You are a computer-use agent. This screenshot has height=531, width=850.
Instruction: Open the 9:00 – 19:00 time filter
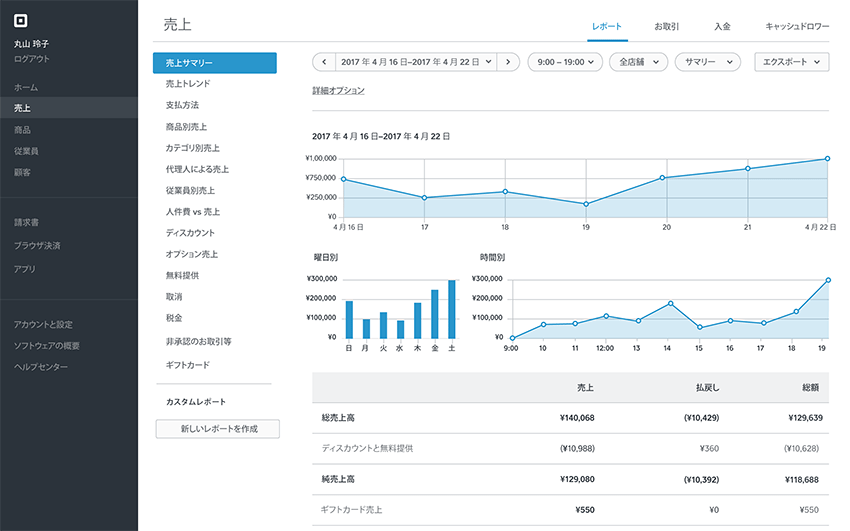pyautogui.click(x=564, y=62)
